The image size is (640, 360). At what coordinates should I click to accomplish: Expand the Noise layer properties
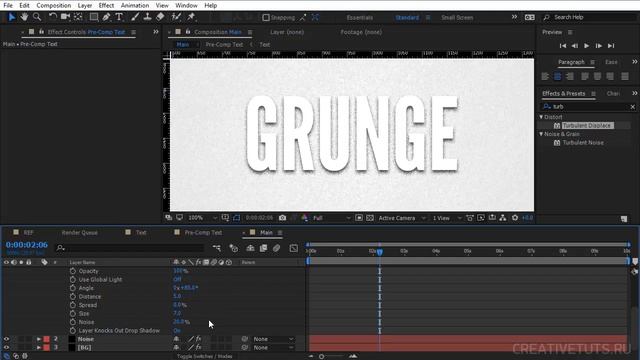[x=39, y=339]
